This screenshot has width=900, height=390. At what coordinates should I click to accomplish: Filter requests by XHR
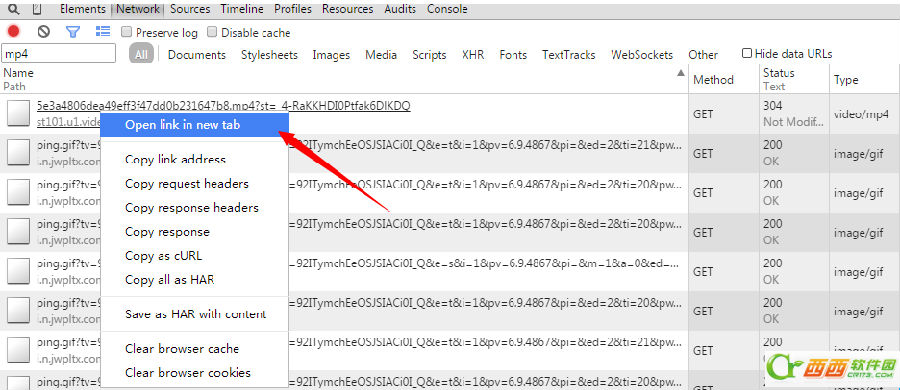click(473, 55)
